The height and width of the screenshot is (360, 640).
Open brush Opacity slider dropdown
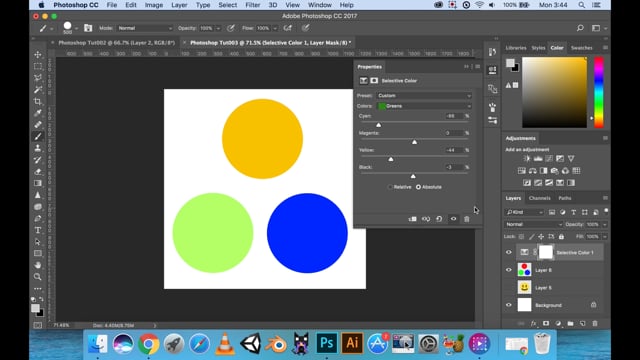point(218,29)
